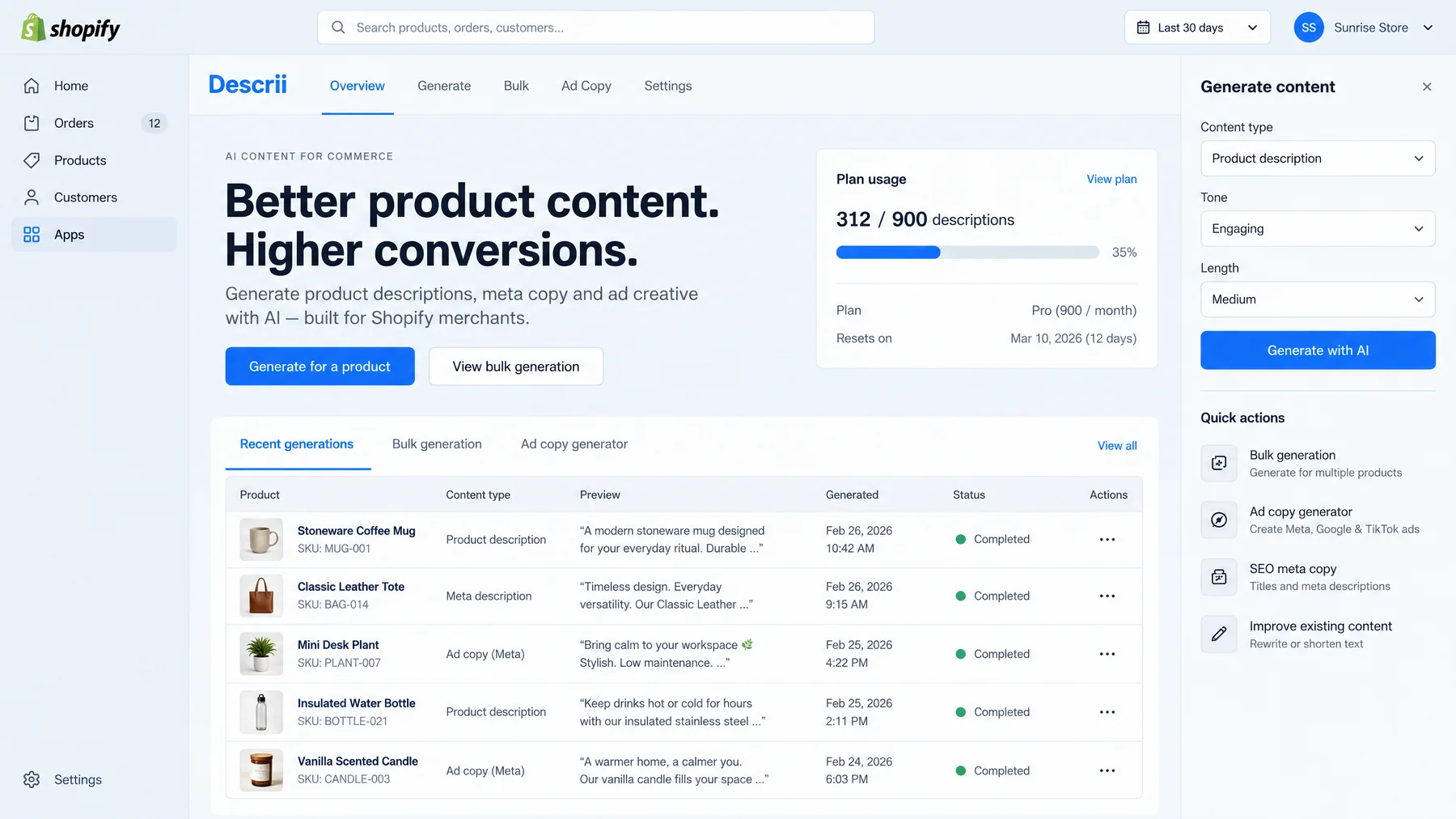Switch to the Generate tab
1456x819 pixels.
pyautogui.click(x=444, y=86)
